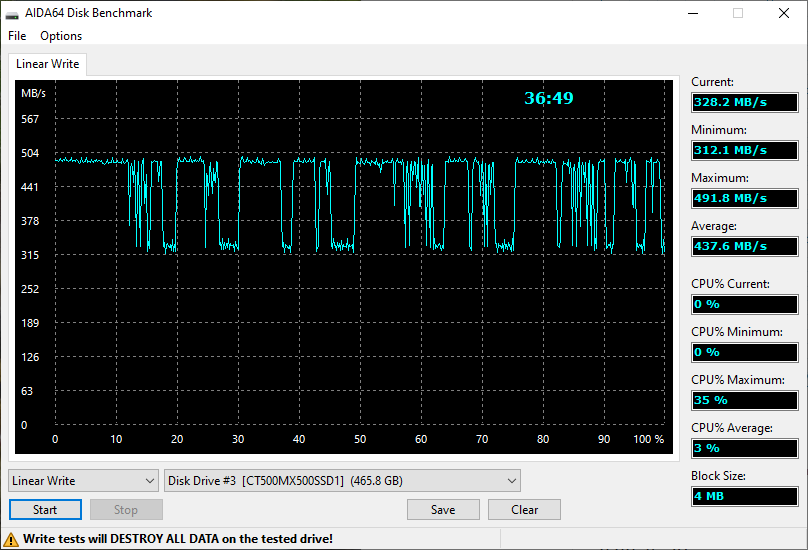Click the Block Size value 4 MB
Screen dimensions: 808x550
click(x=745, y=496)
